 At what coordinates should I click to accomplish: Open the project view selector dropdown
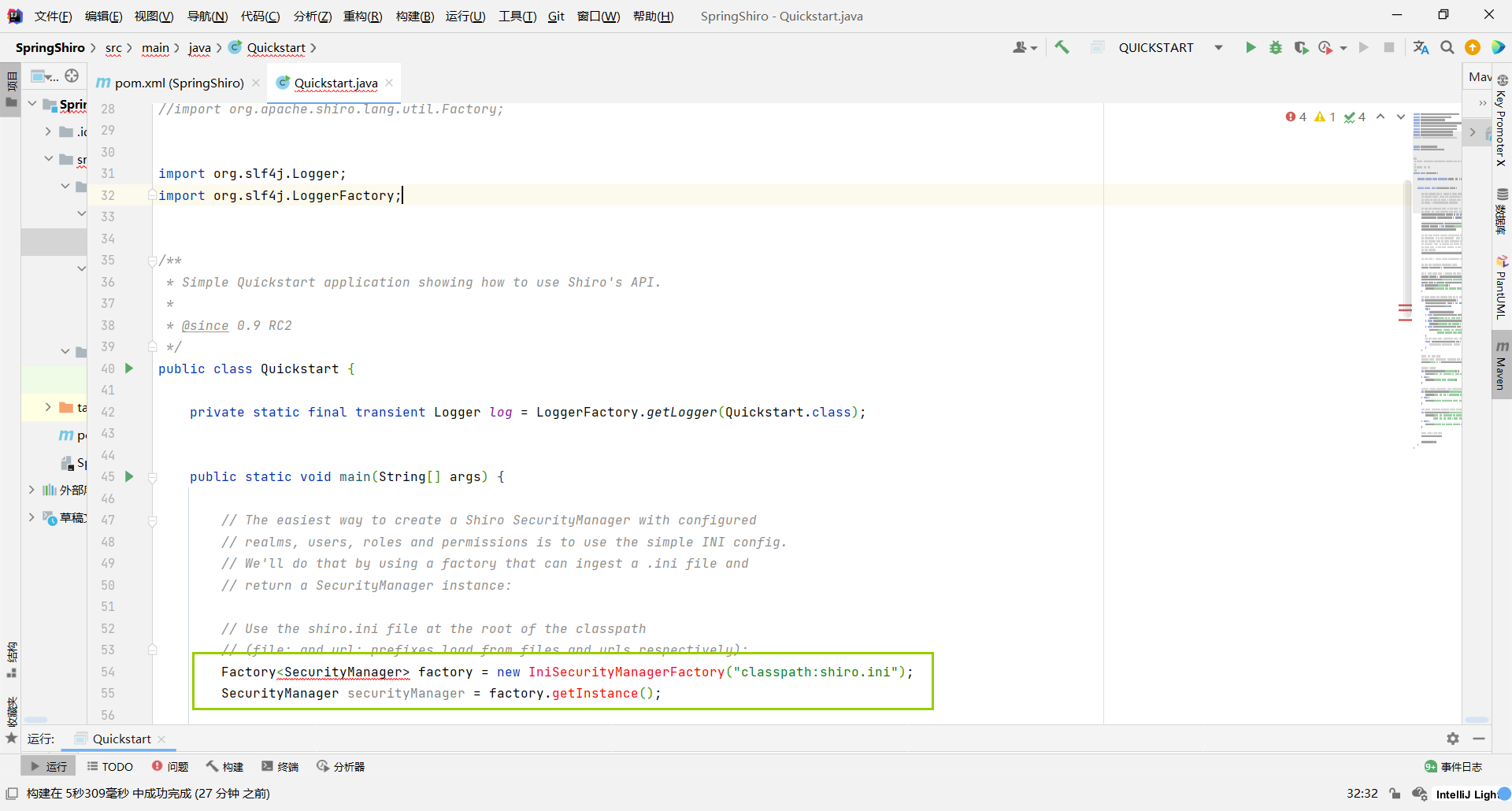point(44,76)
